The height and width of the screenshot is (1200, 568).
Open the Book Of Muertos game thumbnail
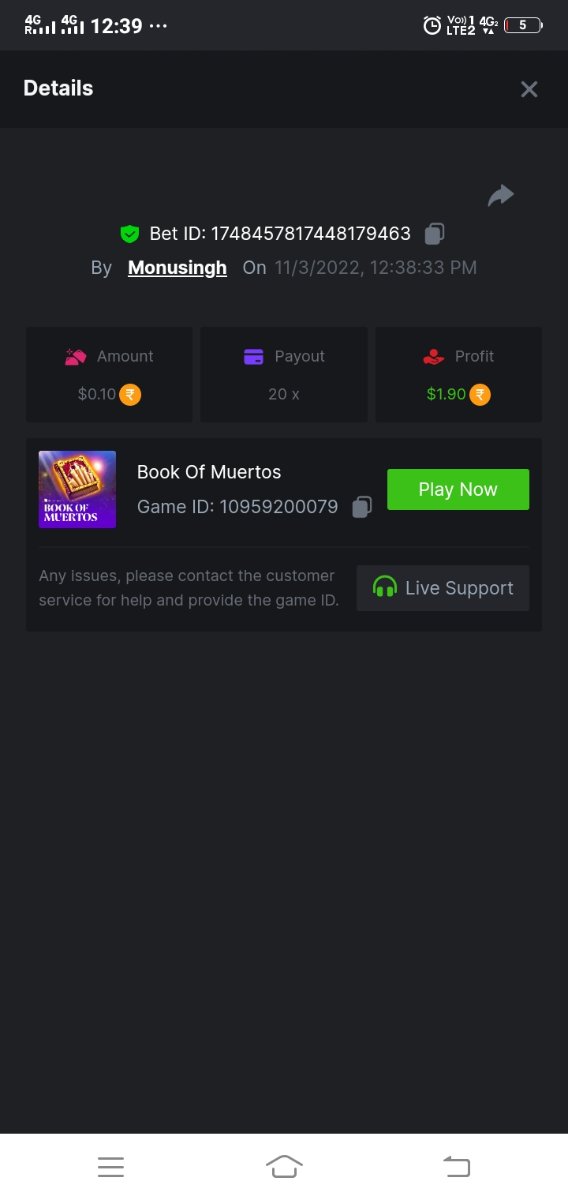point(77,489)
